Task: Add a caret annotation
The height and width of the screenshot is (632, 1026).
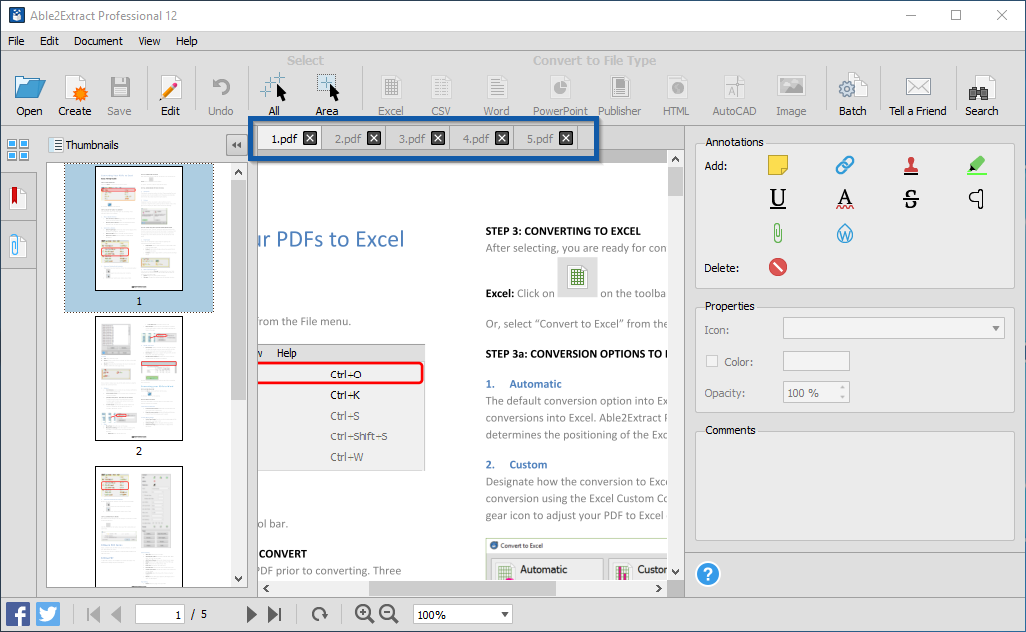Action: pos(976,198)
